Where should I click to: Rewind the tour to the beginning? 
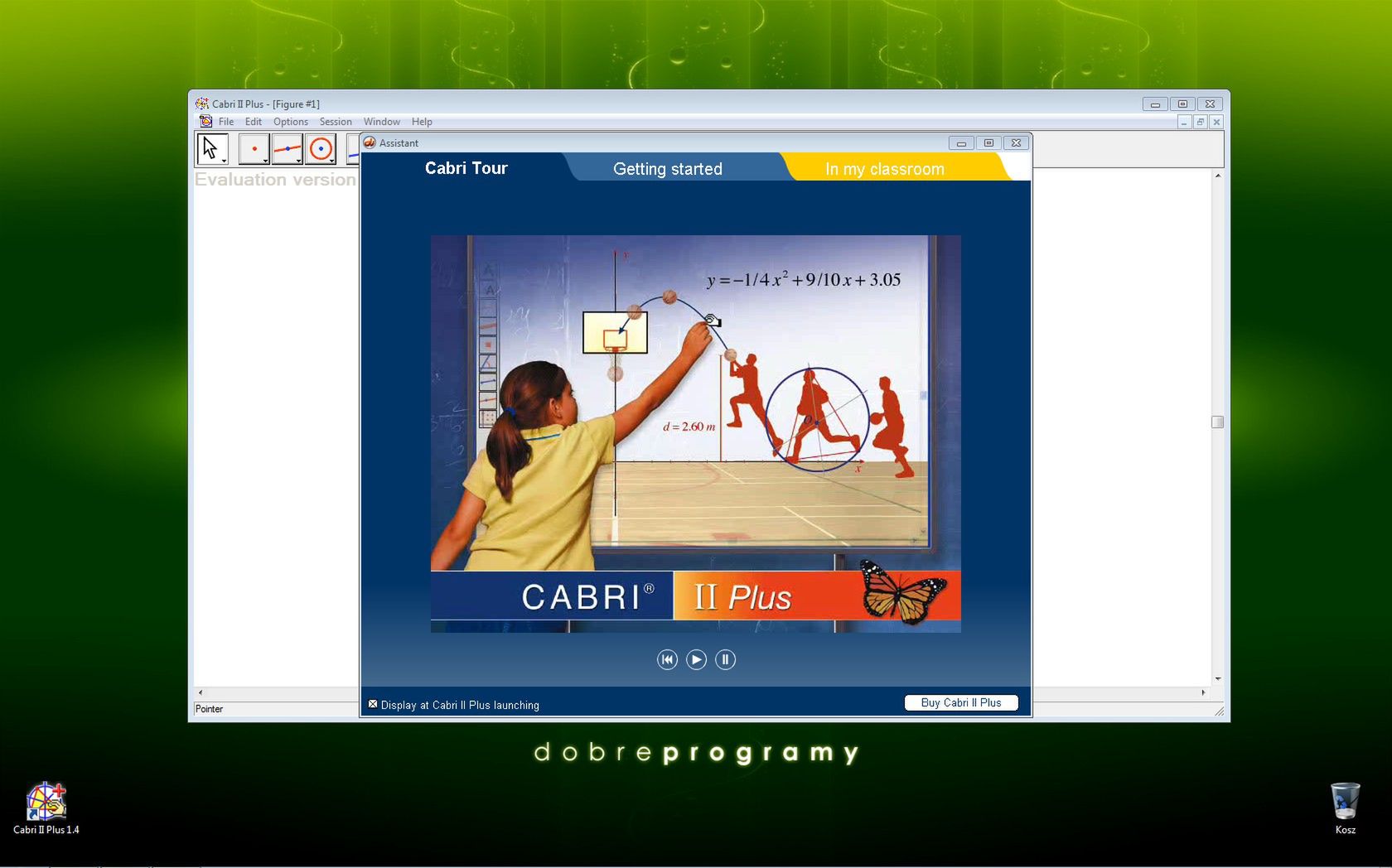click(667, 659)
